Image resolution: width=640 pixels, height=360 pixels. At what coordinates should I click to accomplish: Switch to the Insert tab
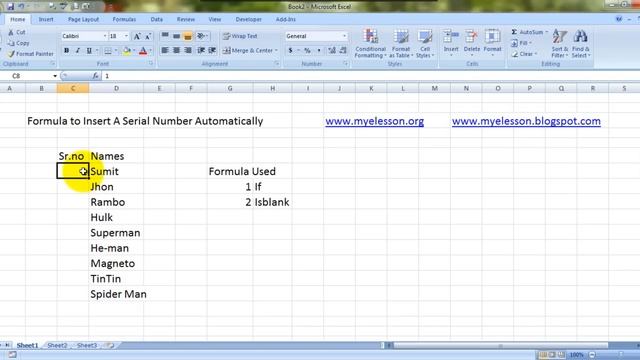(46, 19)
